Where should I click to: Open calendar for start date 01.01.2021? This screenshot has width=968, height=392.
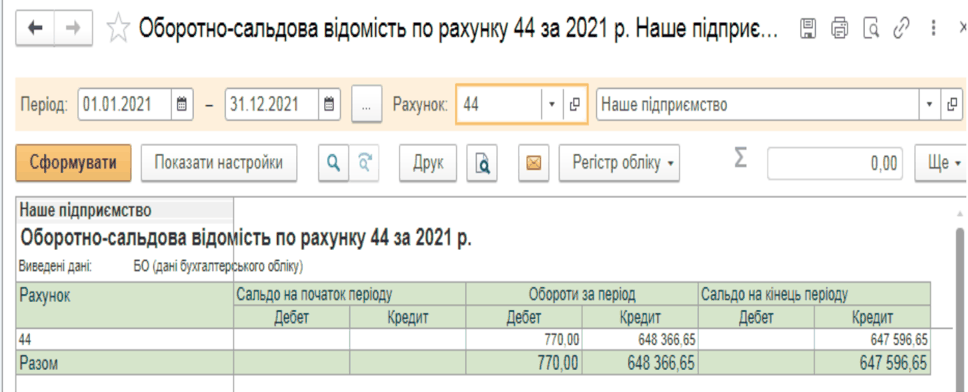[x=182, y=105]
